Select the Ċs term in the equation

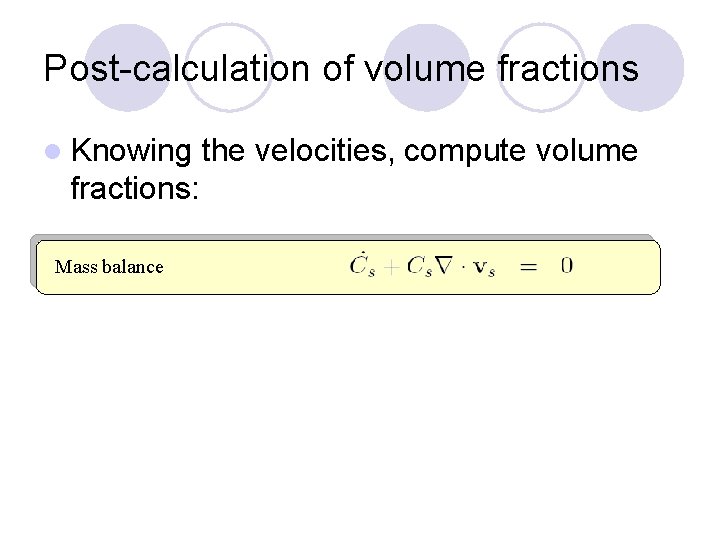coord(362,265)
